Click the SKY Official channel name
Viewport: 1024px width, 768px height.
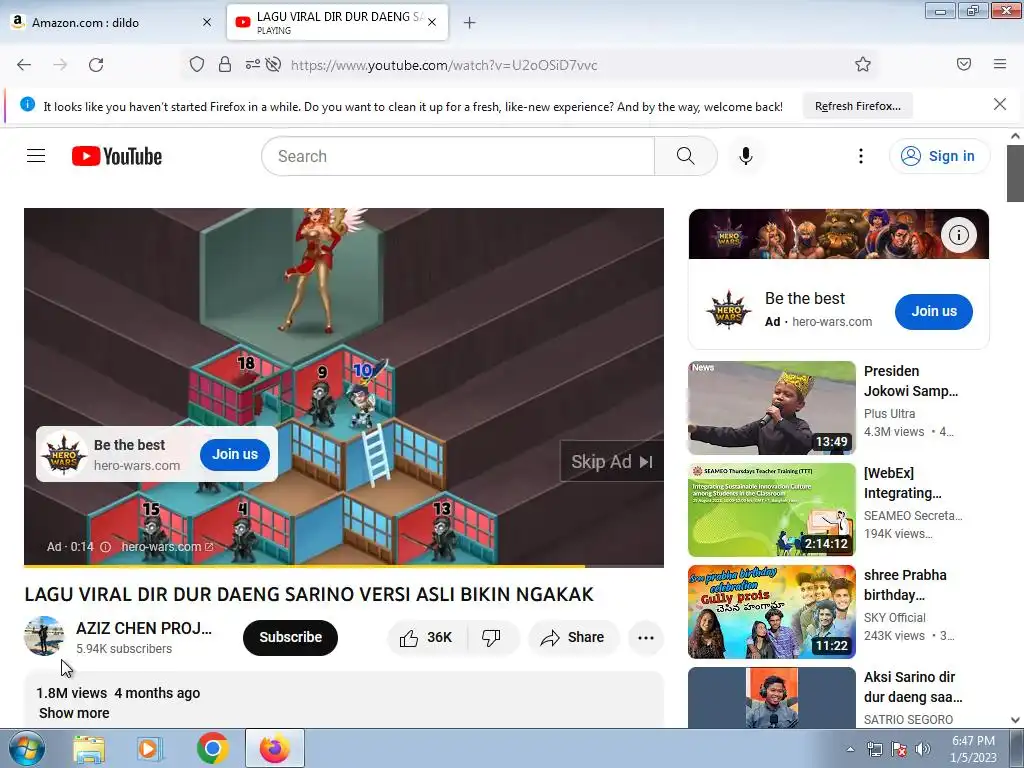(895, 618)
